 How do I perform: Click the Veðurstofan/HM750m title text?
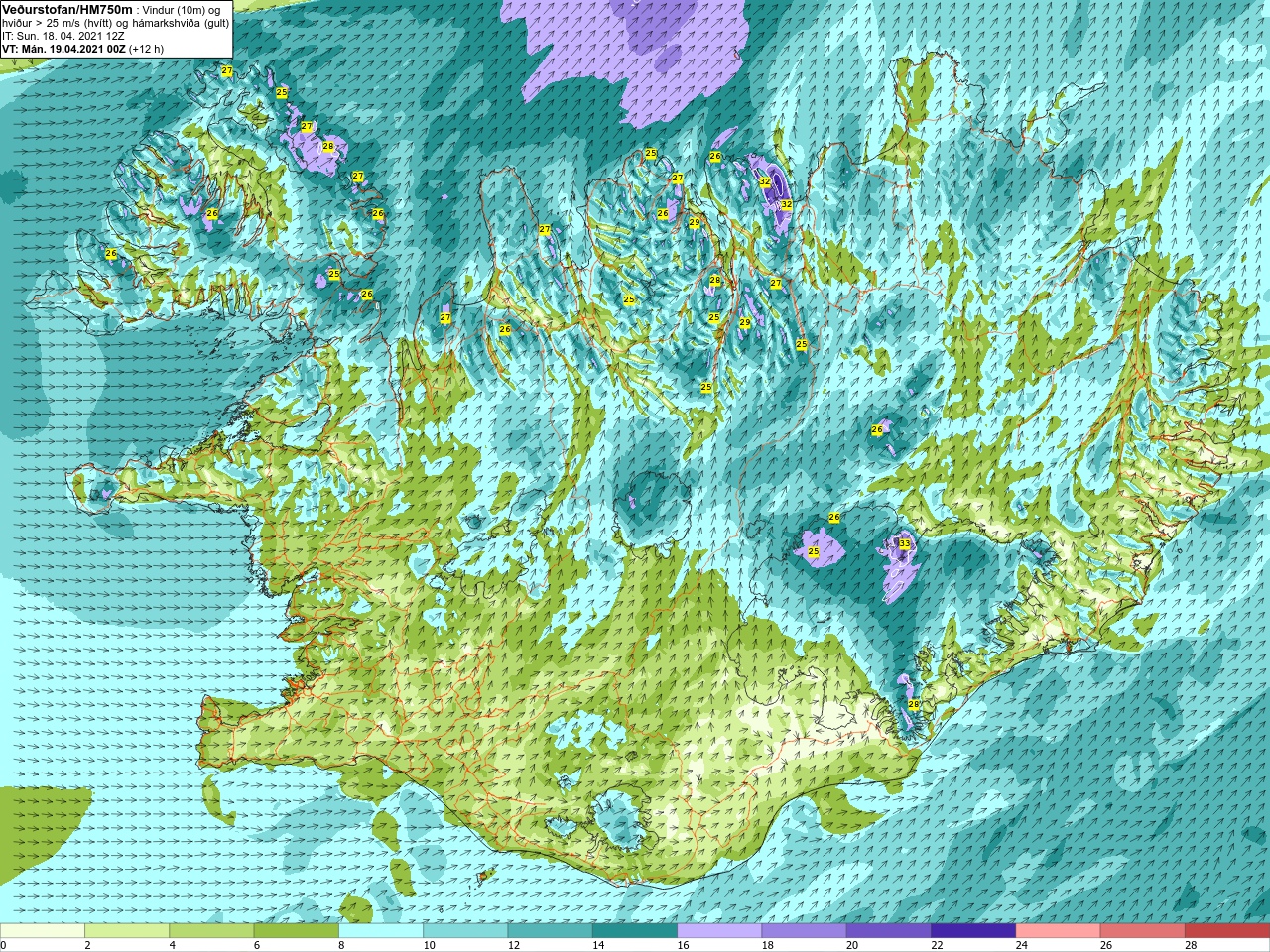tap(67, 9)
